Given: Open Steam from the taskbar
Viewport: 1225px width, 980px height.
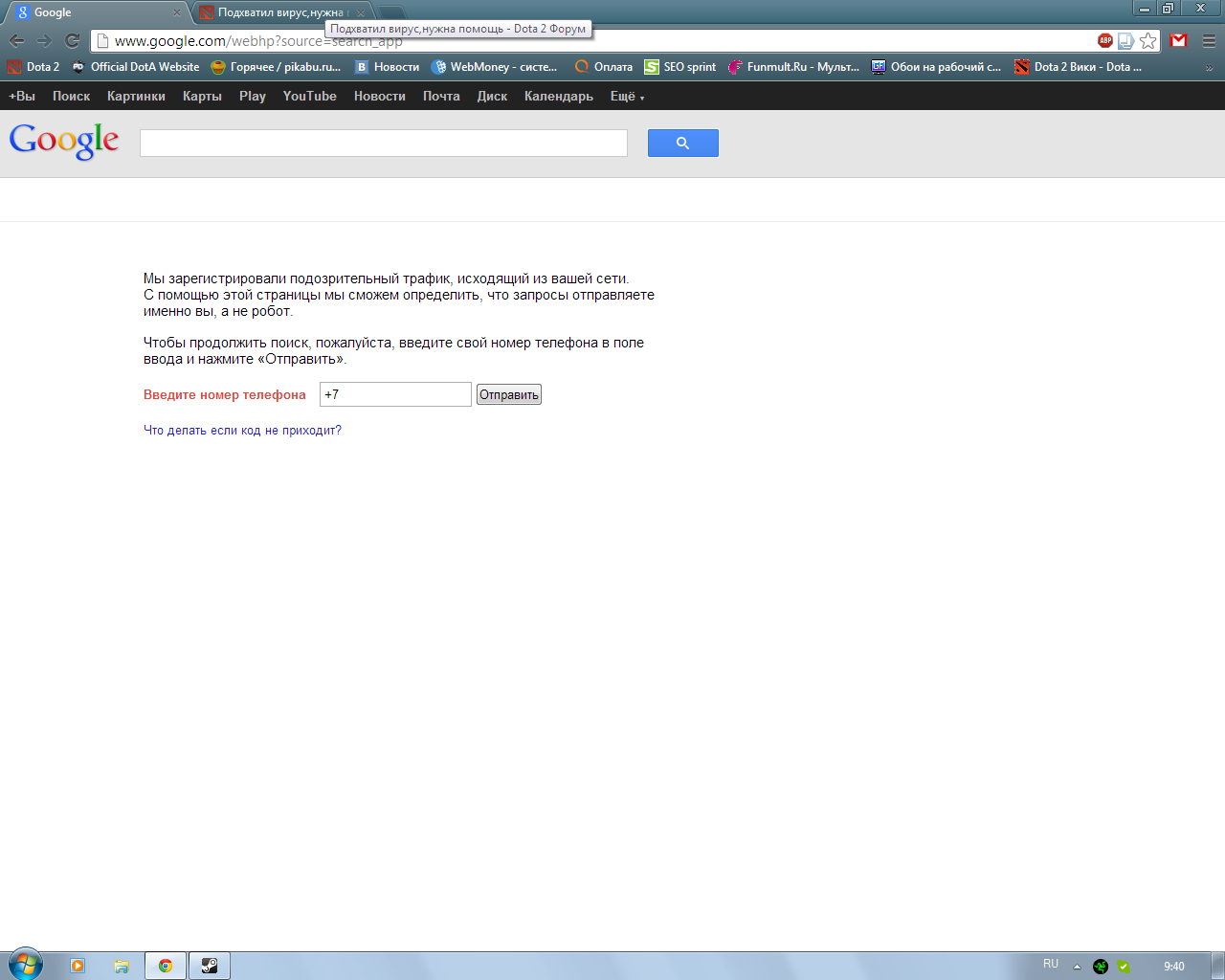Looking at the screenshot, I should point(209,966).
